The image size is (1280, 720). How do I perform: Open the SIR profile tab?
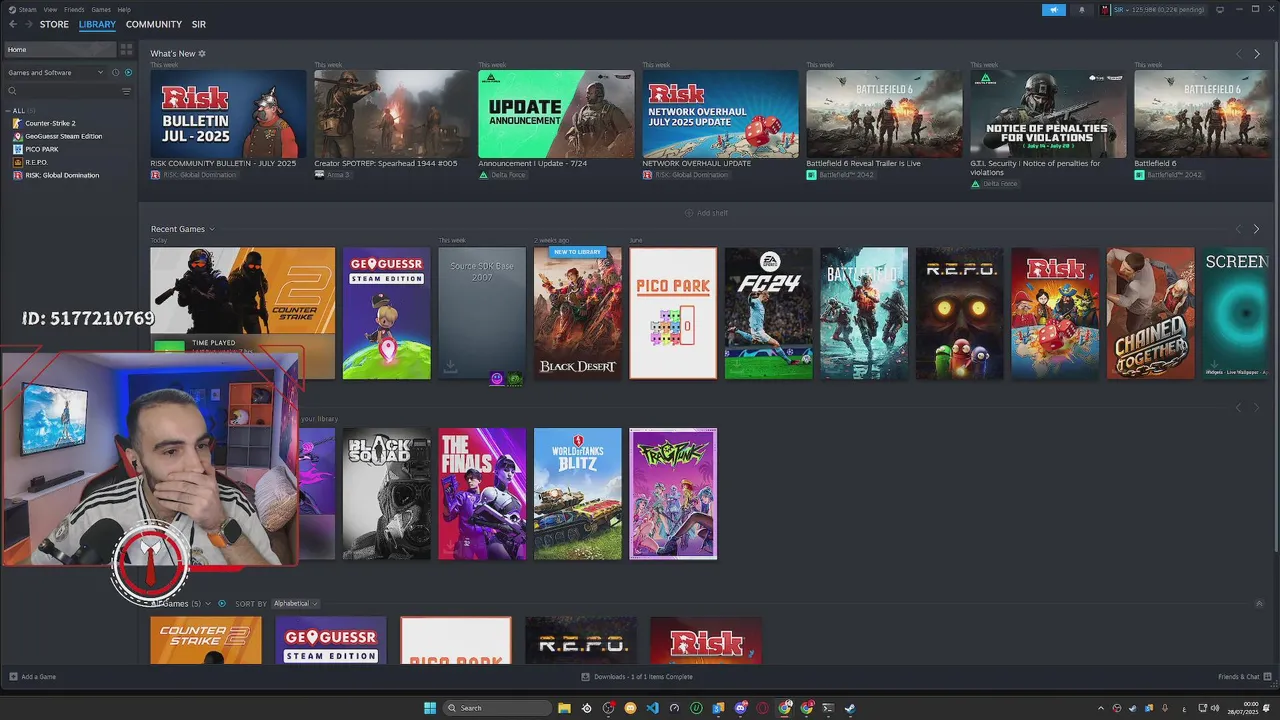[x=199, y=24]
